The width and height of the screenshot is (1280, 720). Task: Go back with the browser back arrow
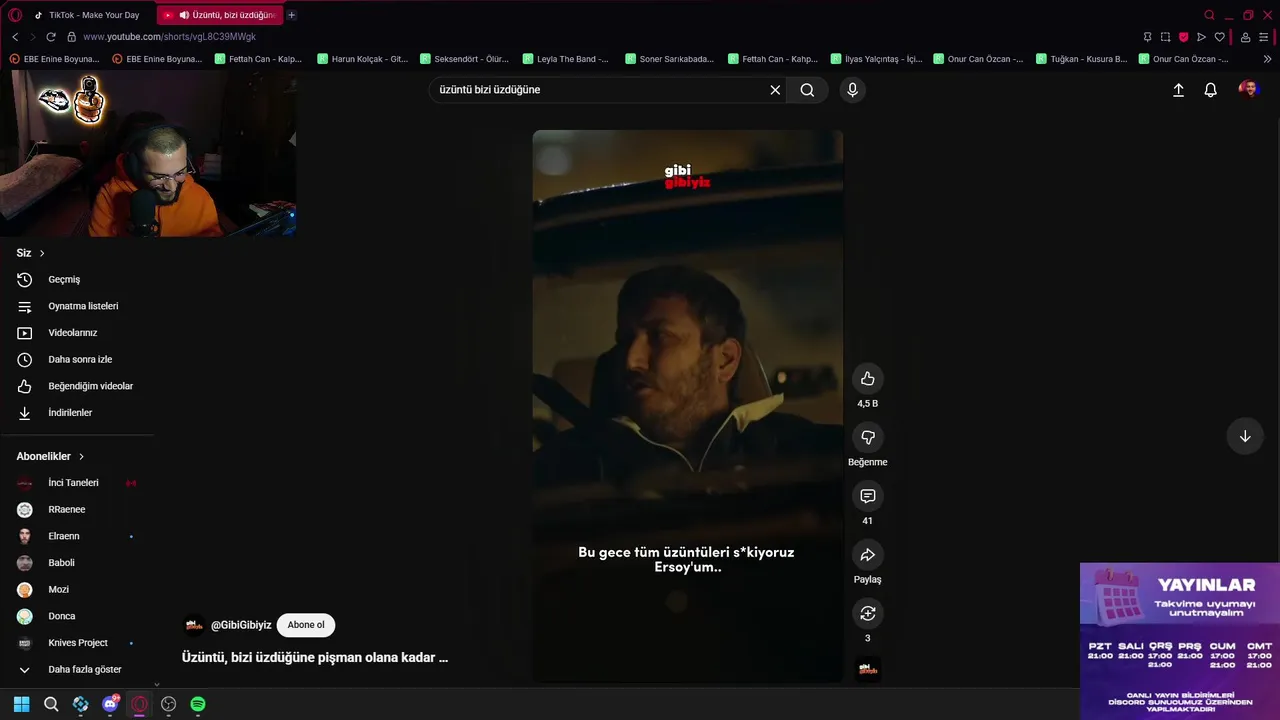(x=15, y=37)
